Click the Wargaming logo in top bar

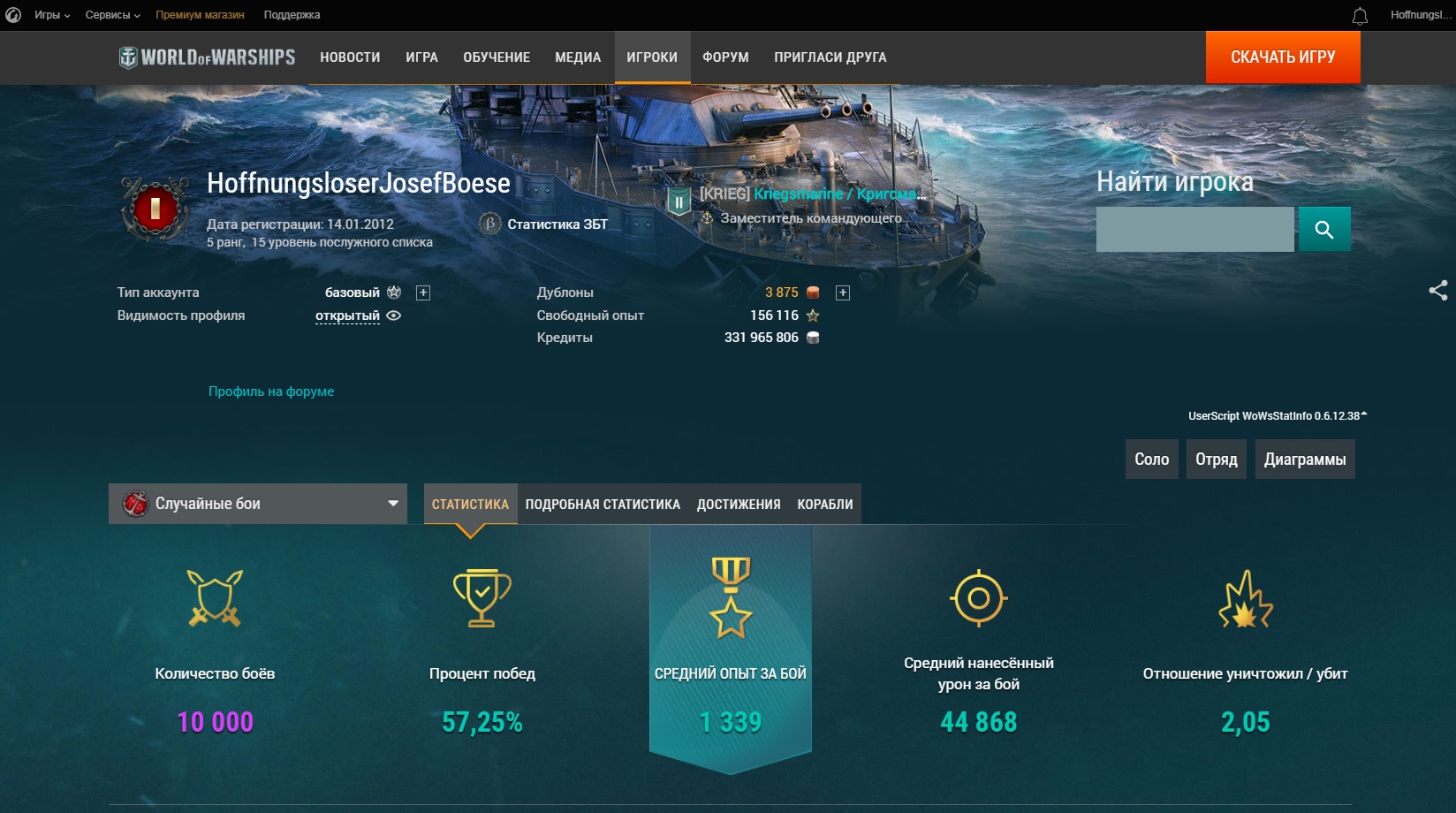coord(13,15)
